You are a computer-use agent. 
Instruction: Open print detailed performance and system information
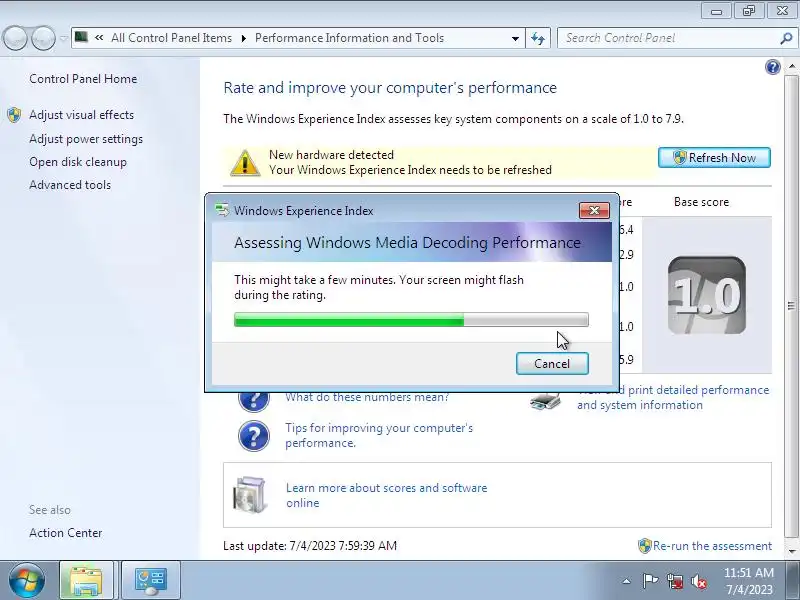coord(673,397)
